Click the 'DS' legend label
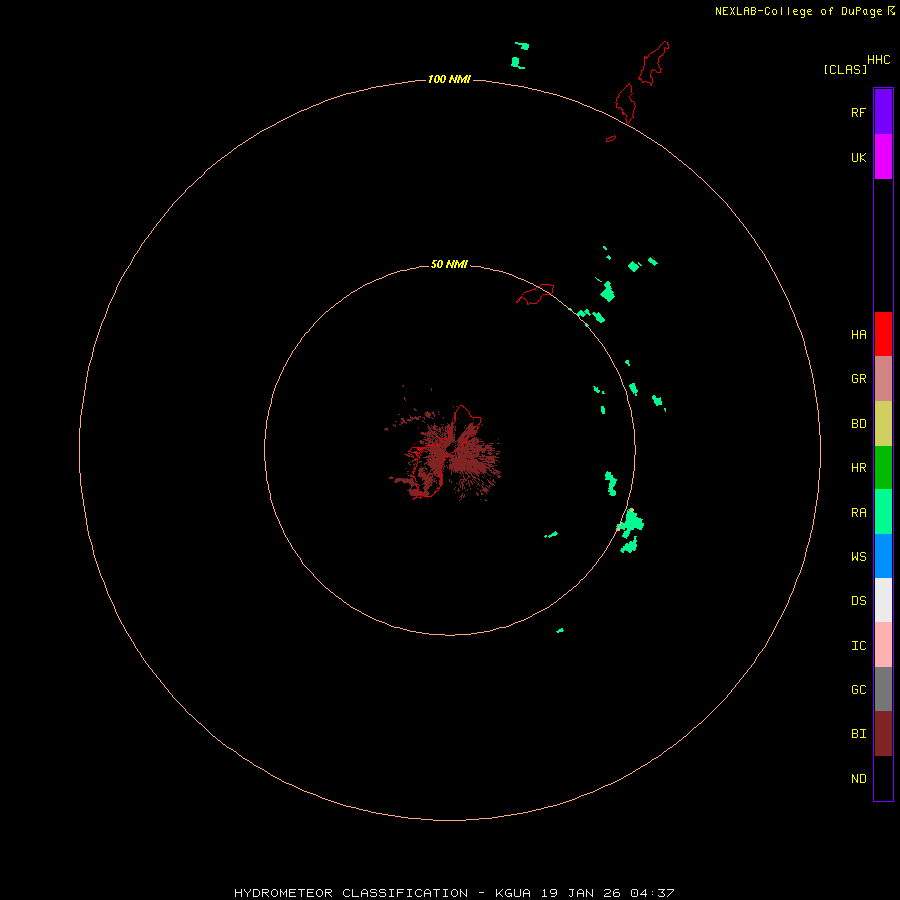The height and width of the screenshot is (900, 900). coord(858,601)
